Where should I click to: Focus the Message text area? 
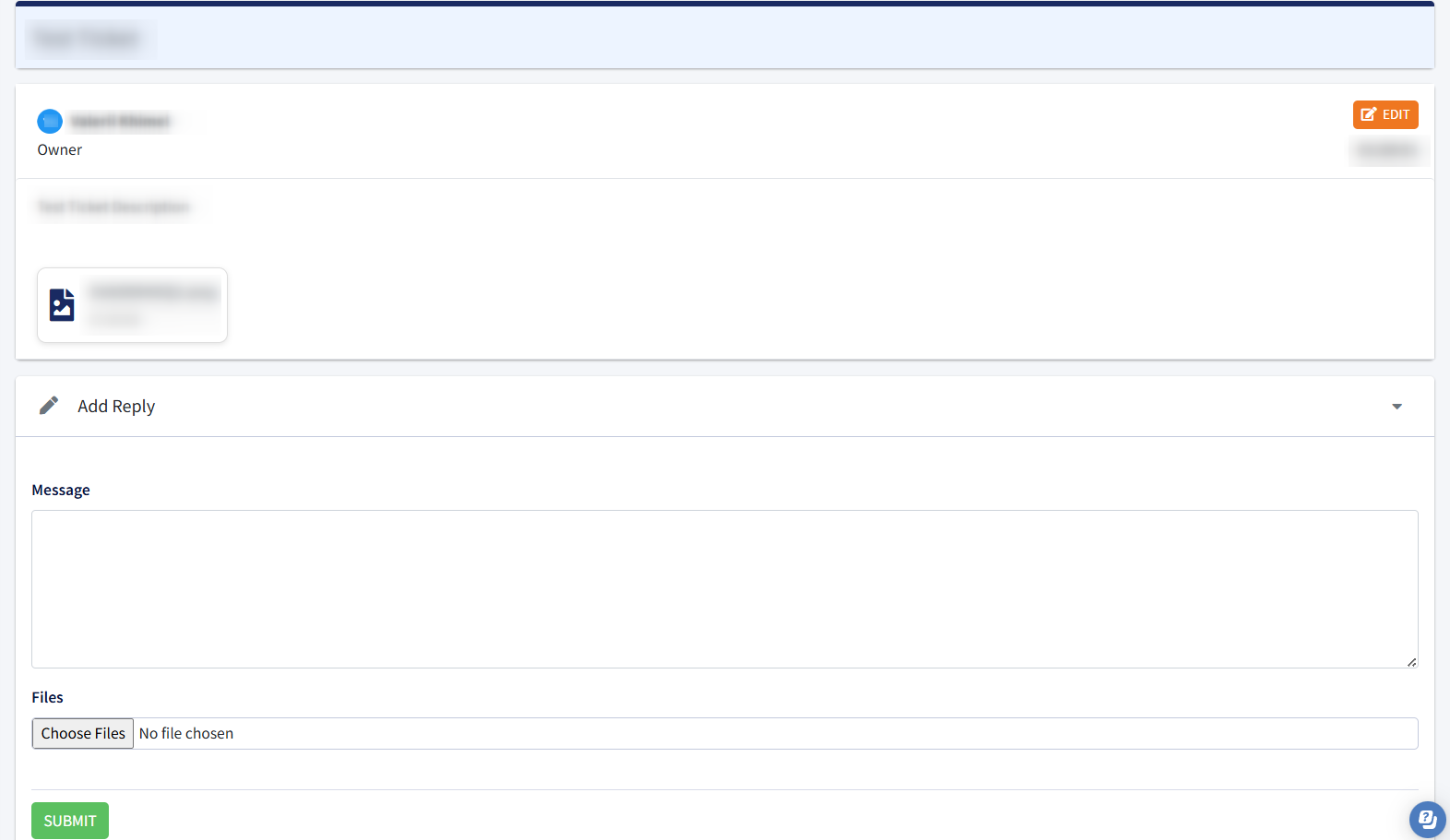[x=725, y=589]
